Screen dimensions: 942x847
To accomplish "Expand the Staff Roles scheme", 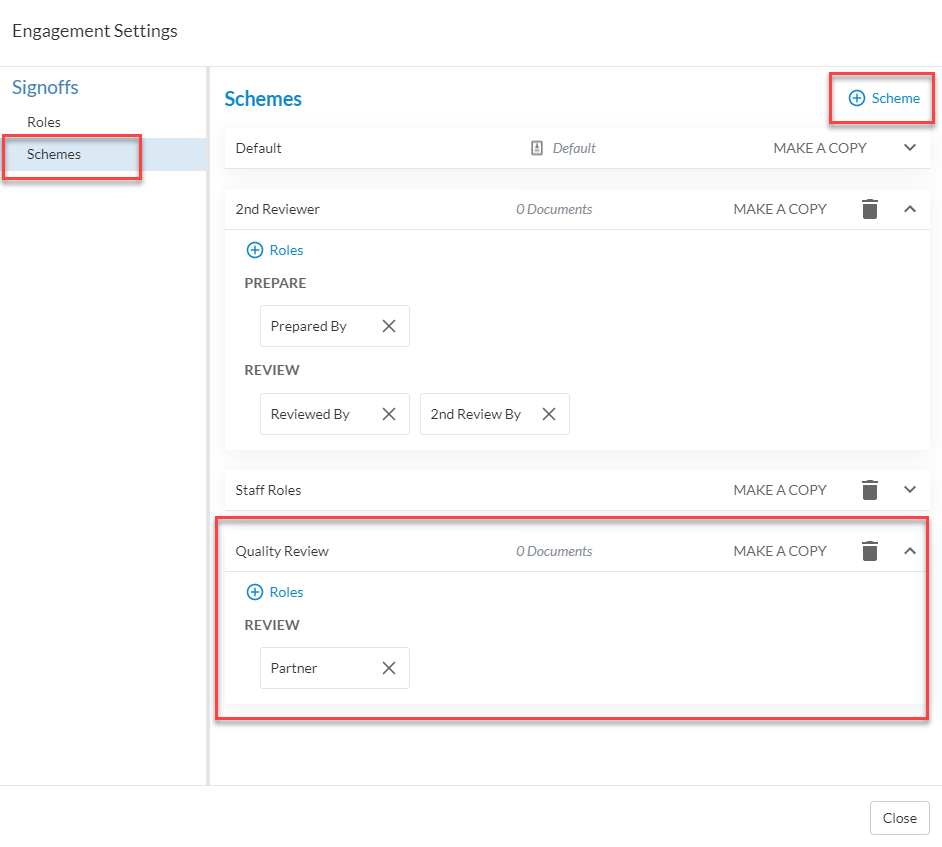I will coord(910,490).
